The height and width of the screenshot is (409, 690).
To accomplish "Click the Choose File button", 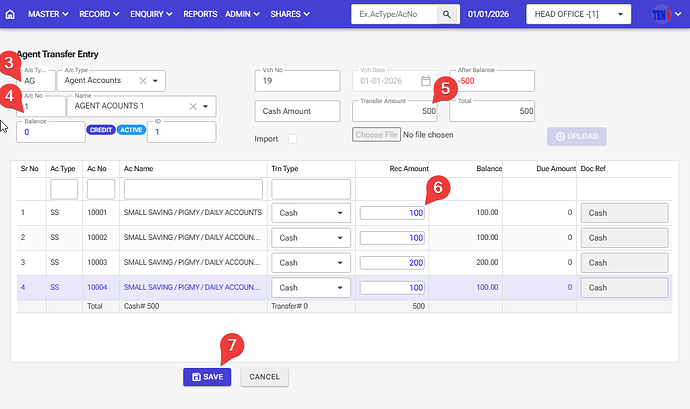I will tap(376, 134).
